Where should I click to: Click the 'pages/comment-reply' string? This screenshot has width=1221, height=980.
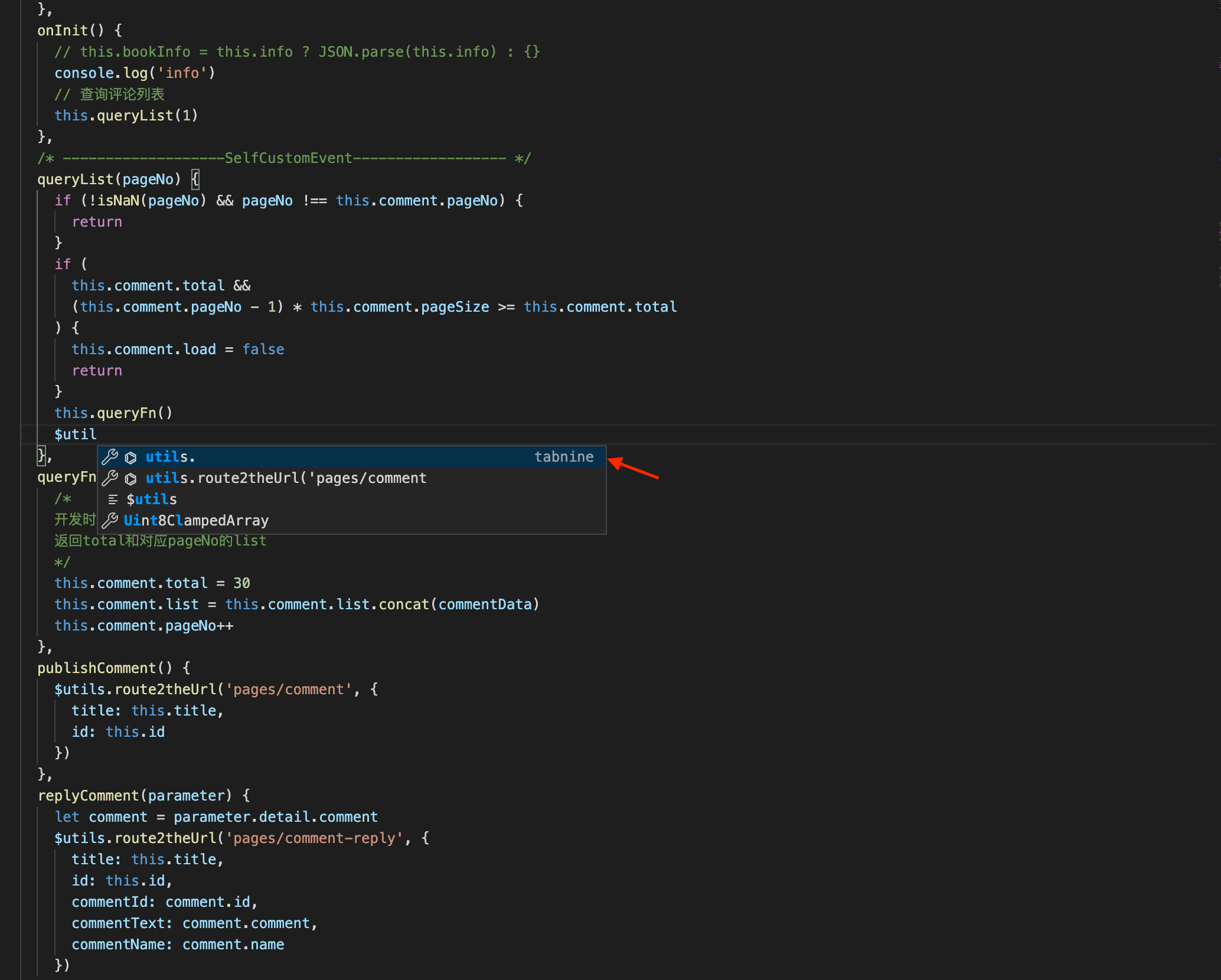pos(315,838)
